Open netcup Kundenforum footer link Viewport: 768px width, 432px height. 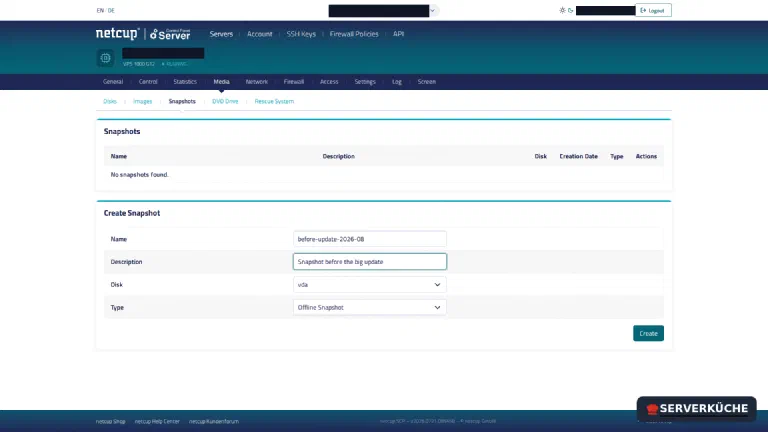tap(214, 421)
